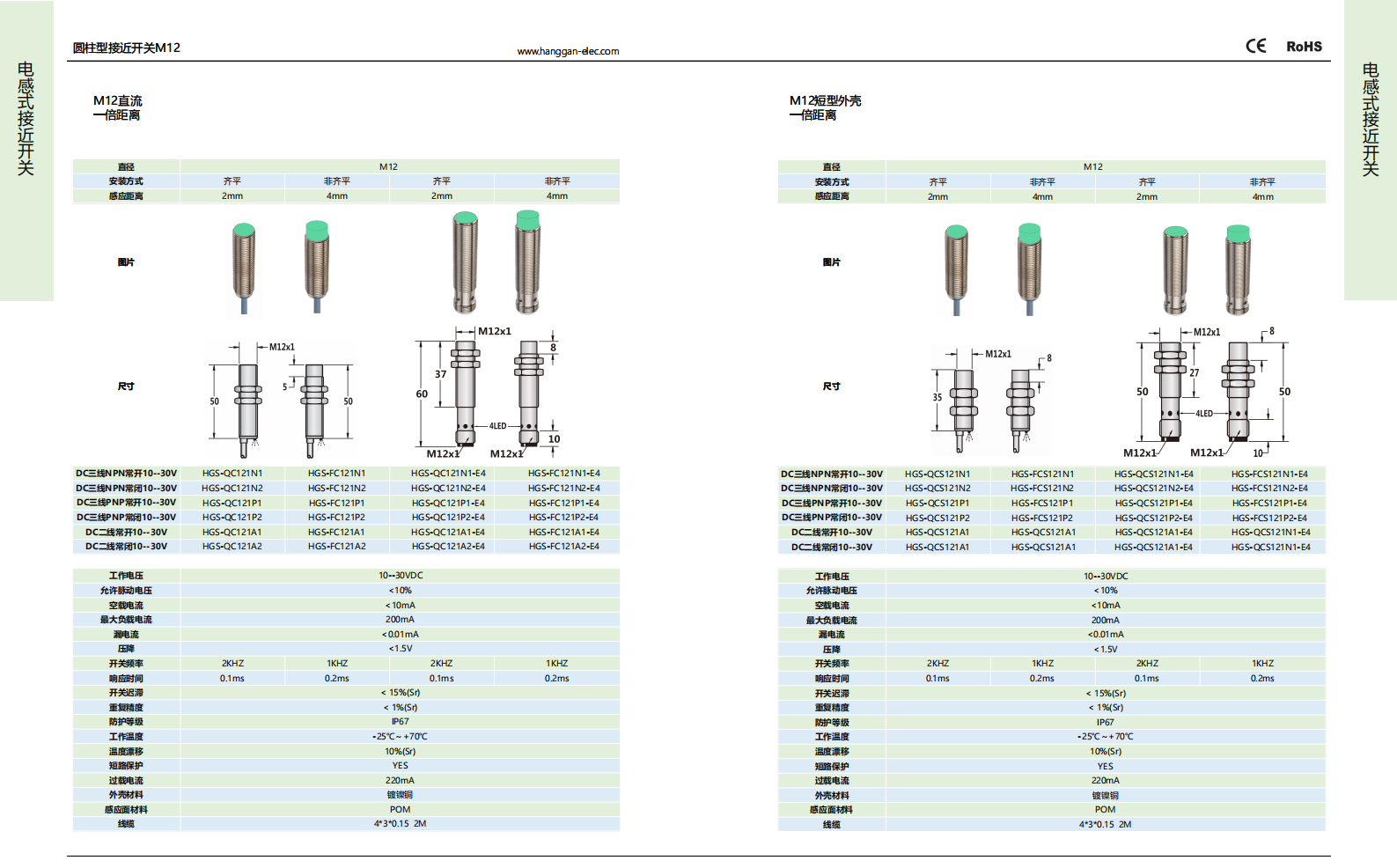Click 镀镍铜 value in M12直流 spec table
The image size is (1397, 868).
pyautogui.click(x=401, y=795)
